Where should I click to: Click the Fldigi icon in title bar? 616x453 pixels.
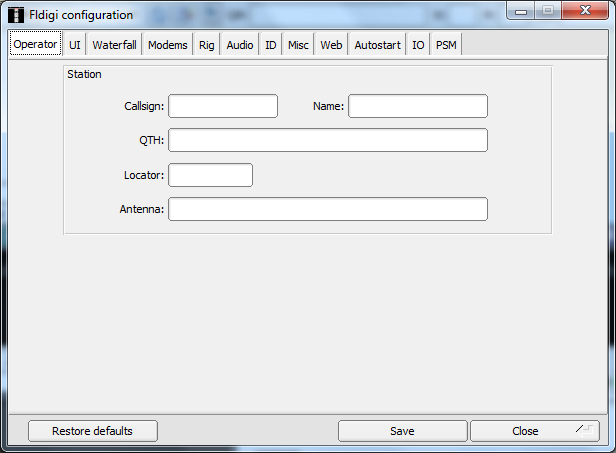coord(16,14)
